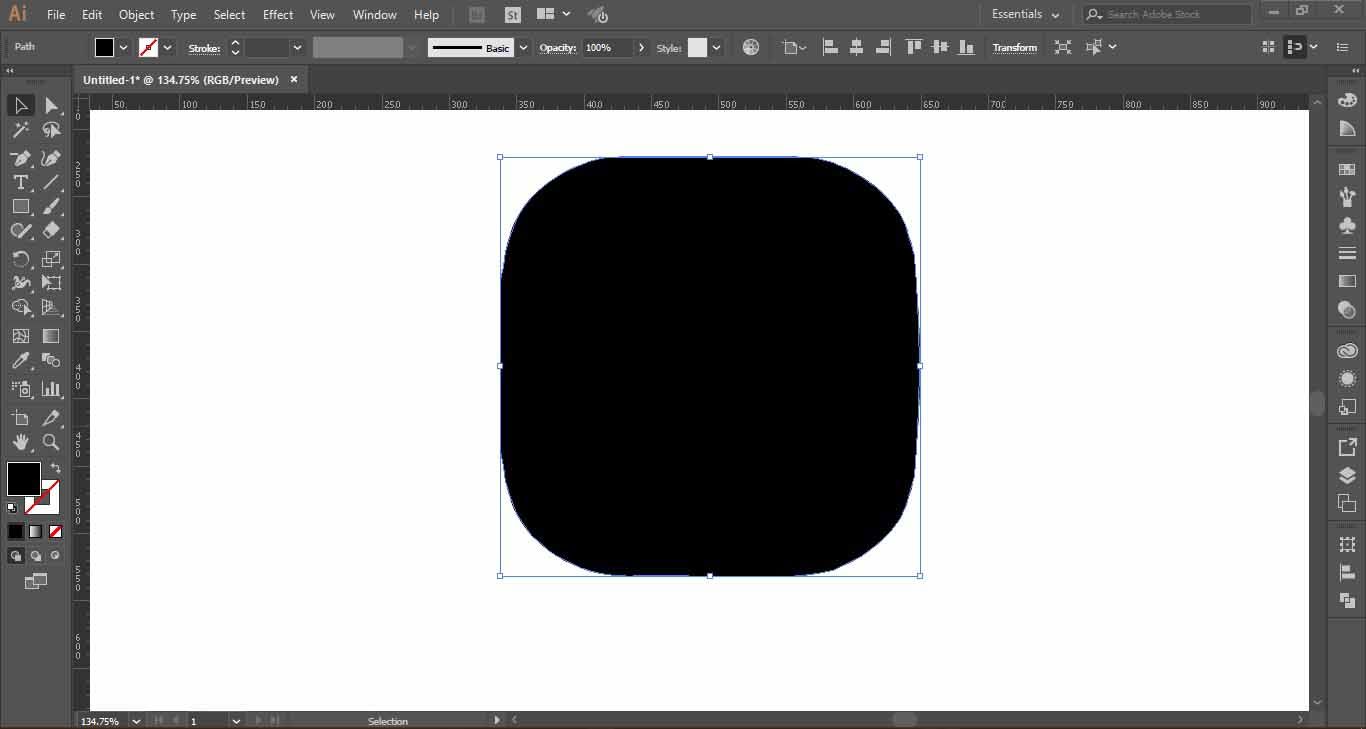Open the File menu
This screenshot has width=1366, height=729.
point(56,14)
